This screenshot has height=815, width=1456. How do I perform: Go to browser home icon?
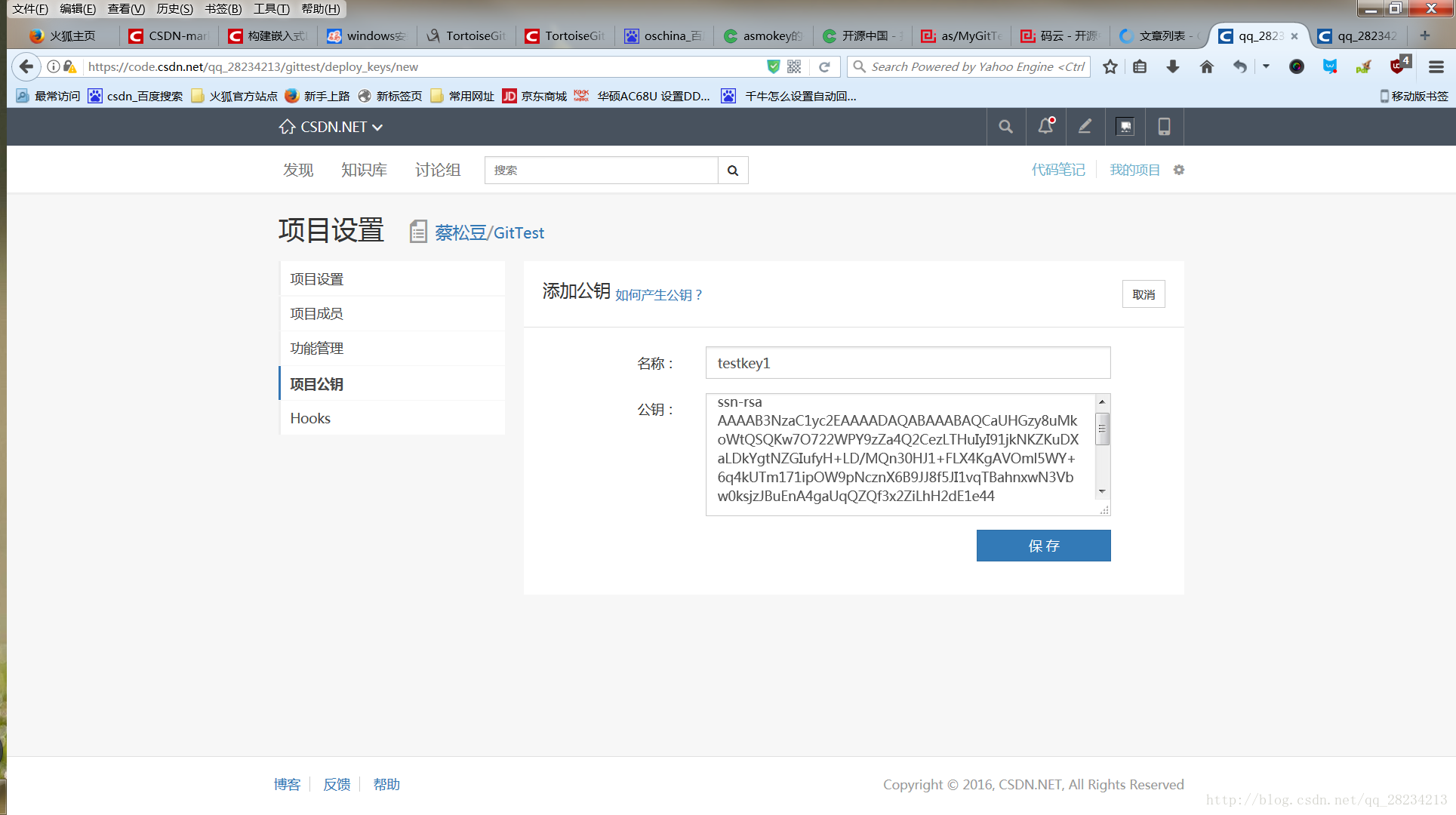point(1206,66)
